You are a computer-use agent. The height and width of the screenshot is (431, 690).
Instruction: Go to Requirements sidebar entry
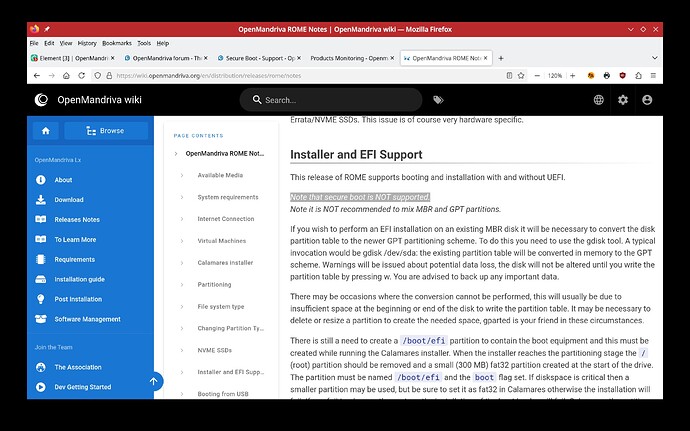(74, 259)
